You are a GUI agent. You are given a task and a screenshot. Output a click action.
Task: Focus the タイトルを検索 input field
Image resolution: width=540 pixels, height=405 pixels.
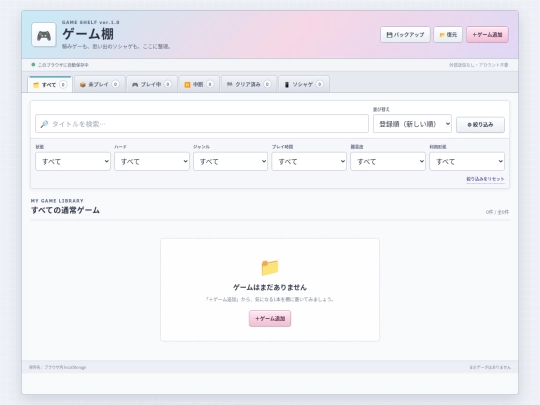(202, 124)
